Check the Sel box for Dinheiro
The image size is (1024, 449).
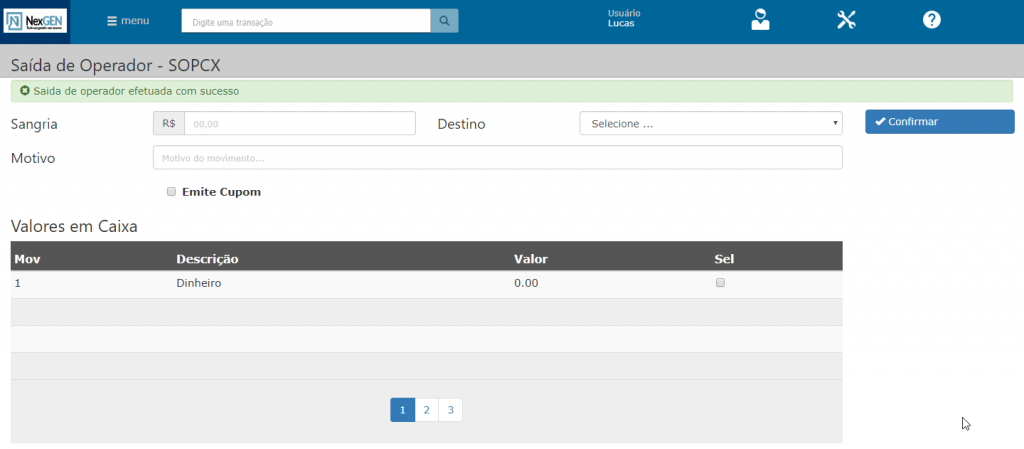pyautogui.click(x=720, y=283)
